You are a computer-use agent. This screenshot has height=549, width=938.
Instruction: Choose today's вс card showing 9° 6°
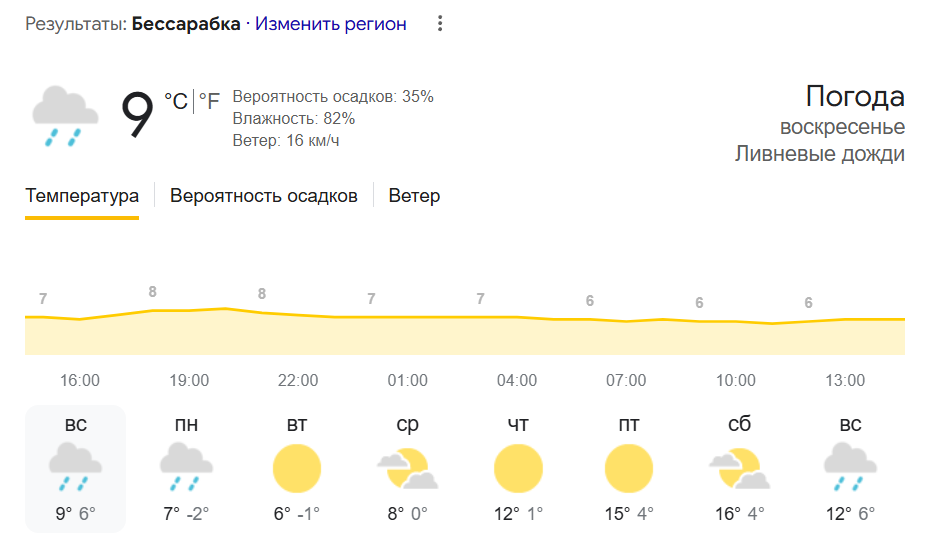[75, 469]
